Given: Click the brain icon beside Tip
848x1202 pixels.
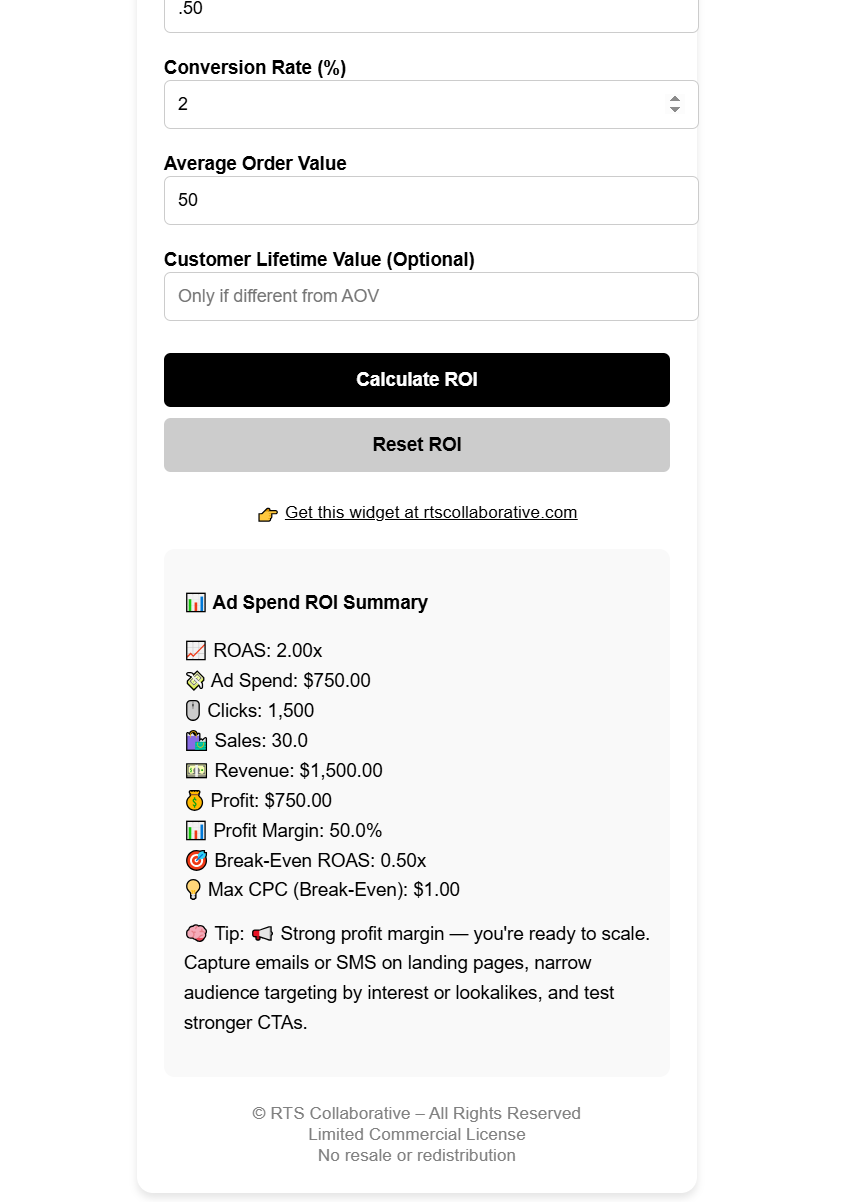Looking at the screenshot, I should pos(196,933).
